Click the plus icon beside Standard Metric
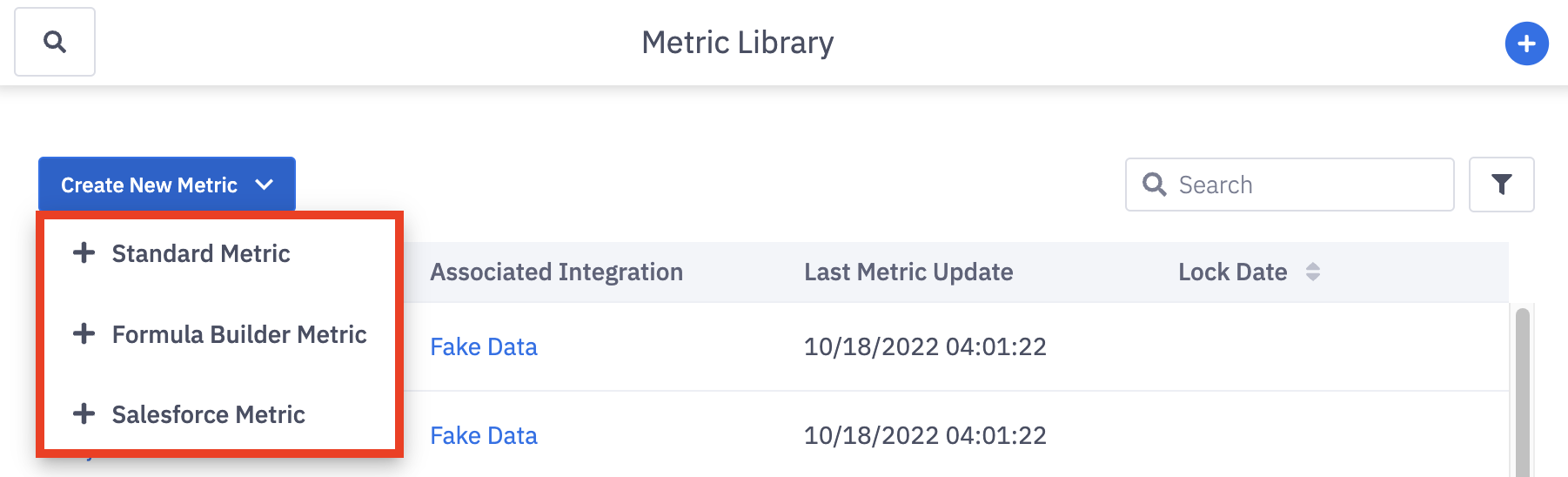 point(84,253)
